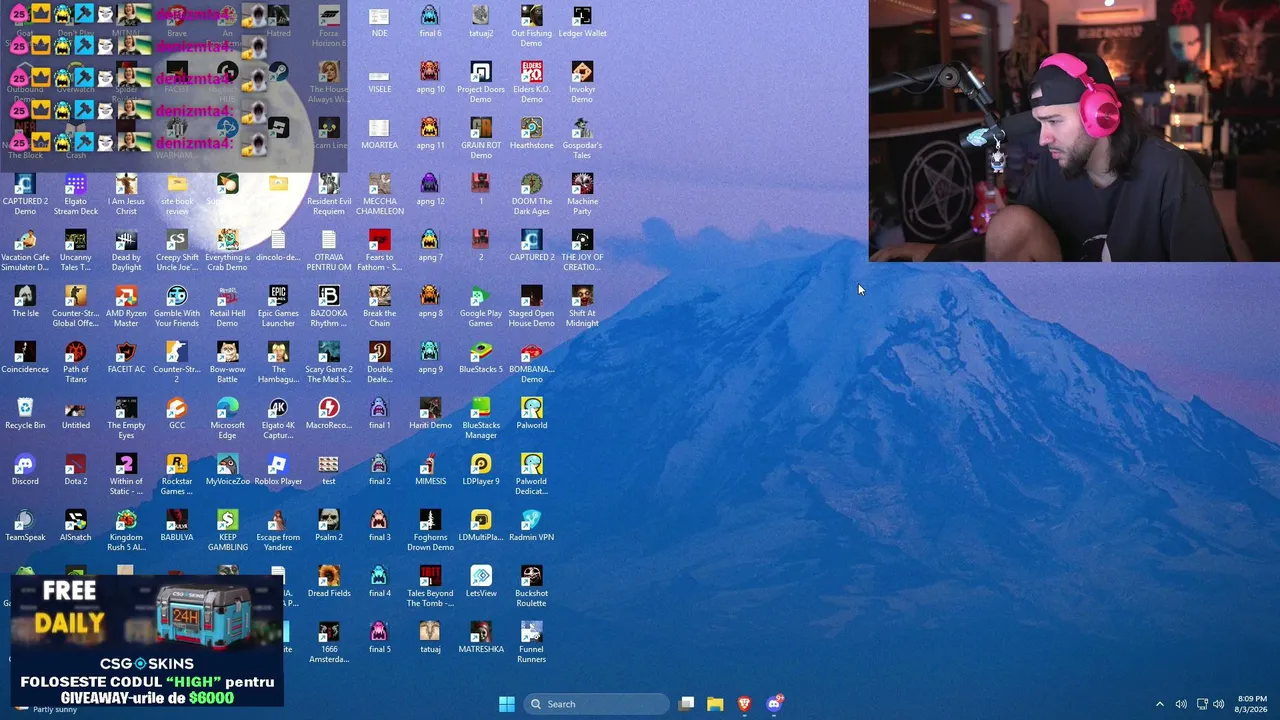Select the LetsView desktop icon
1280x720 pixels.
[481, 582]
